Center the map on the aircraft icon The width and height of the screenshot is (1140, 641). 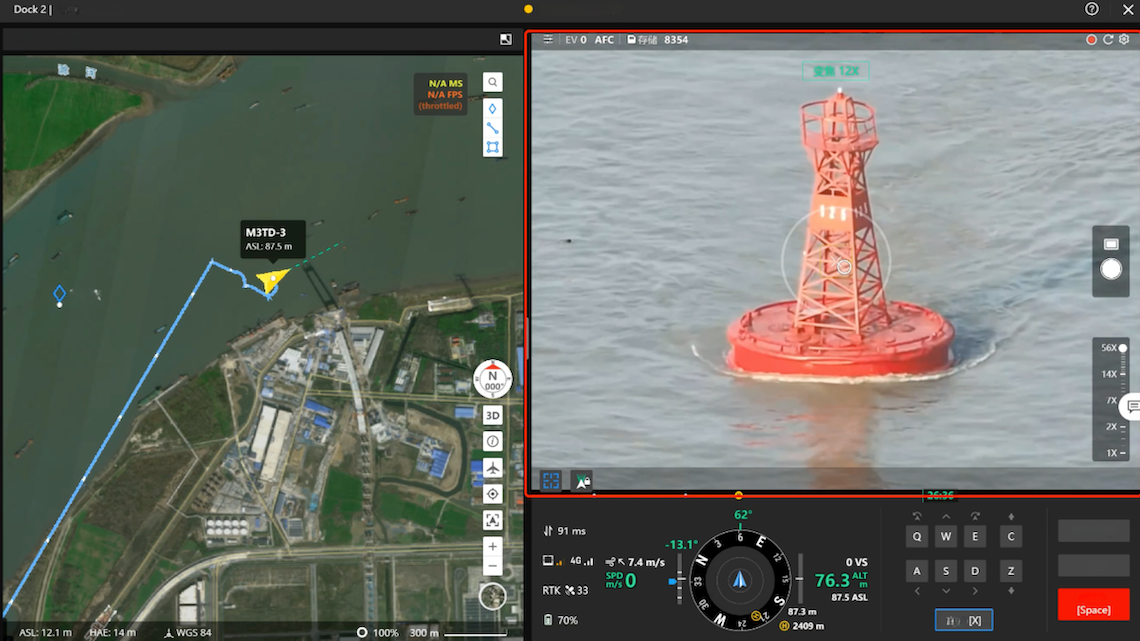coord(492,467)
